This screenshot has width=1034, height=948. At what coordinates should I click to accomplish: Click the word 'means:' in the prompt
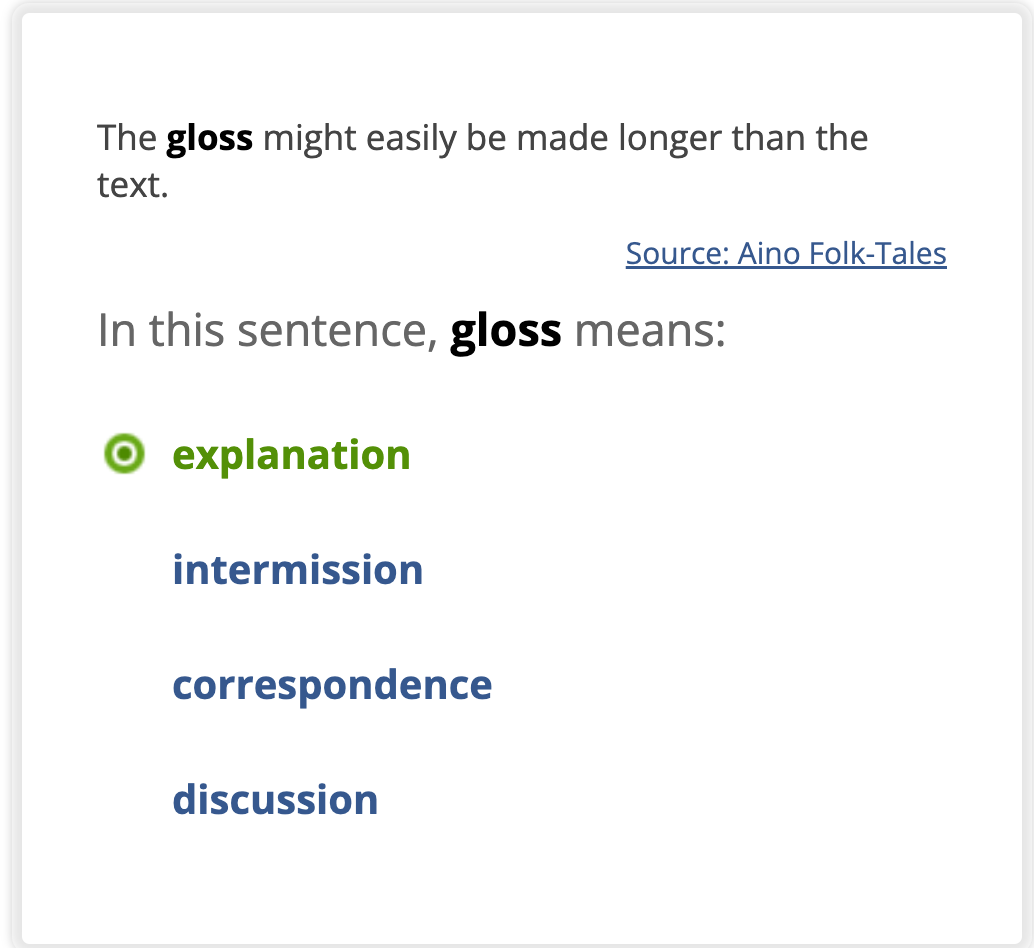(x=650, y=331)
